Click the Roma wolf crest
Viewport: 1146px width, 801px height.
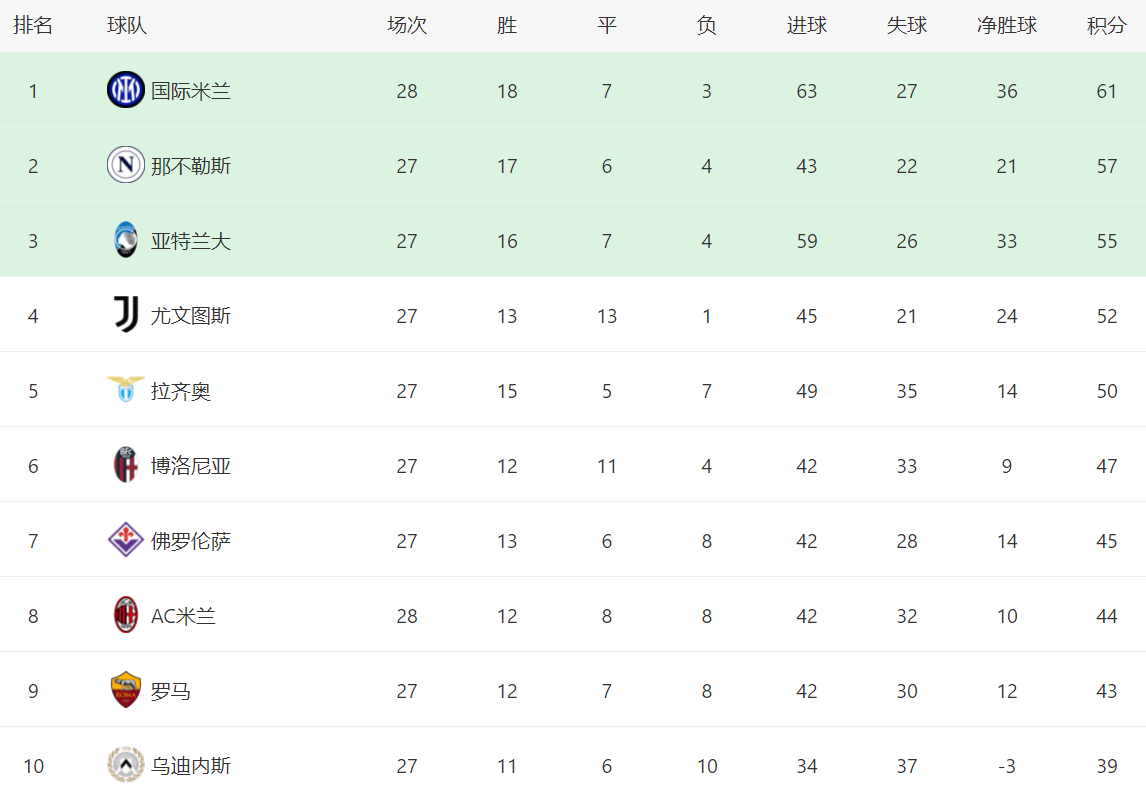coord(126,690)
